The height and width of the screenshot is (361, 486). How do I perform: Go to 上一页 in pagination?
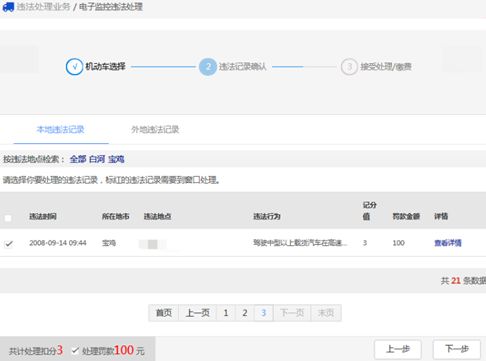point(198,313)
